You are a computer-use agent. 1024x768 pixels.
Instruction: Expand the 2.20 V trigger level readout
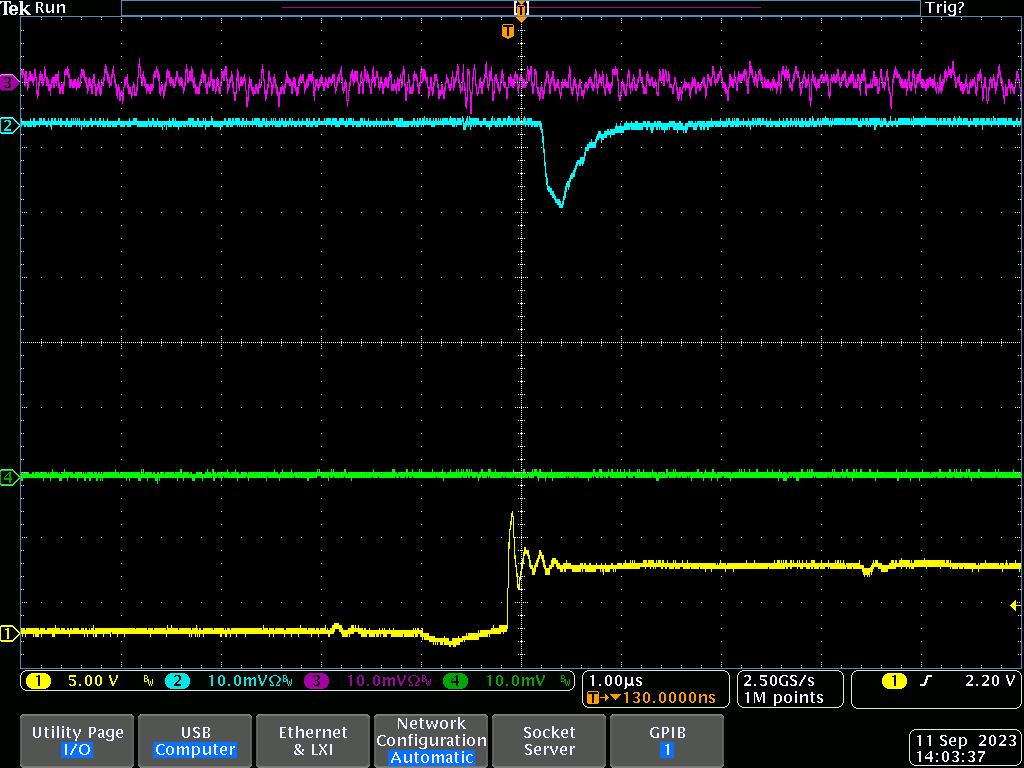[x=992, y=681]
